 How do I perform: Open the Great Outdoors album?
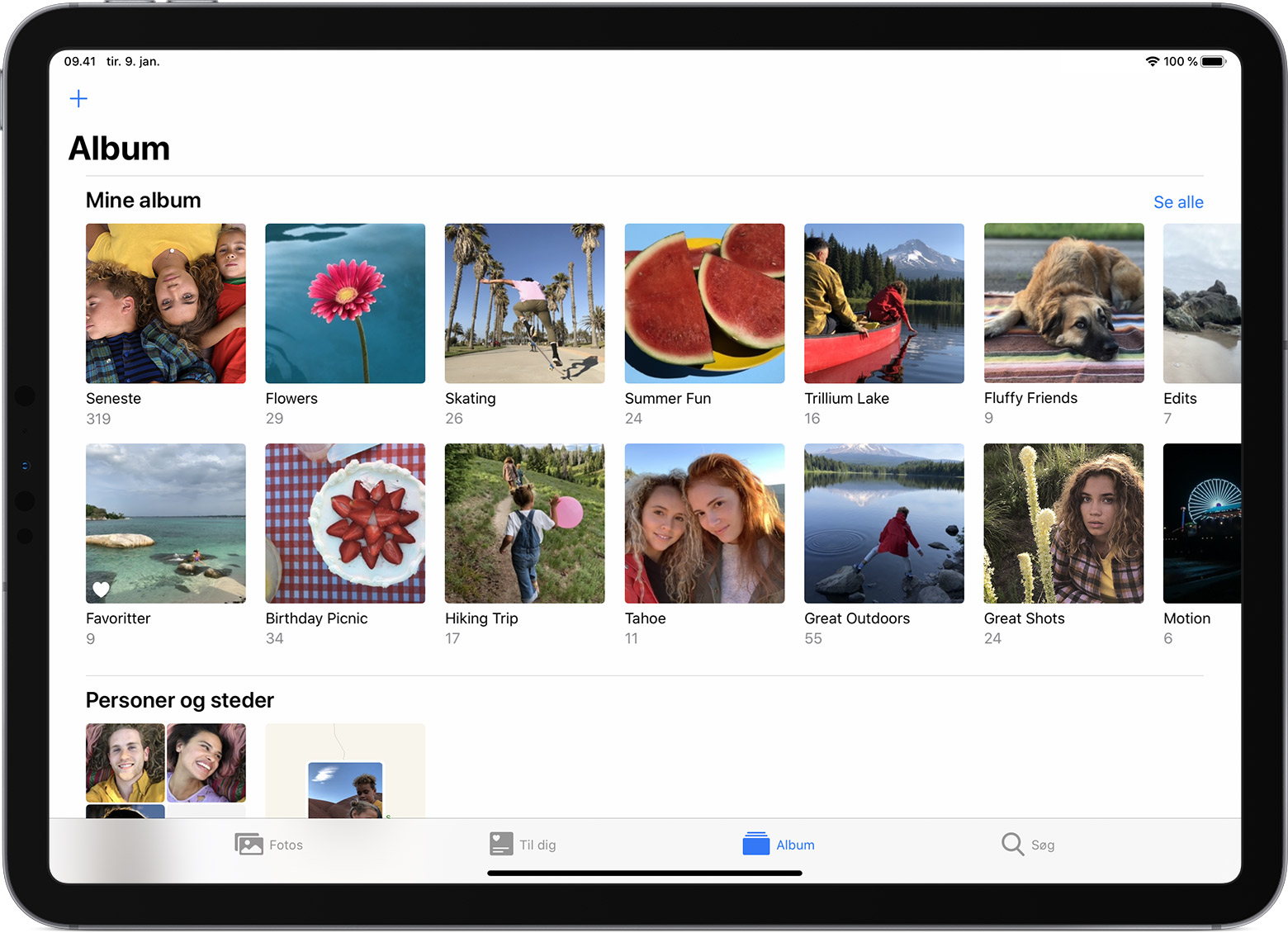pos(883,523)
